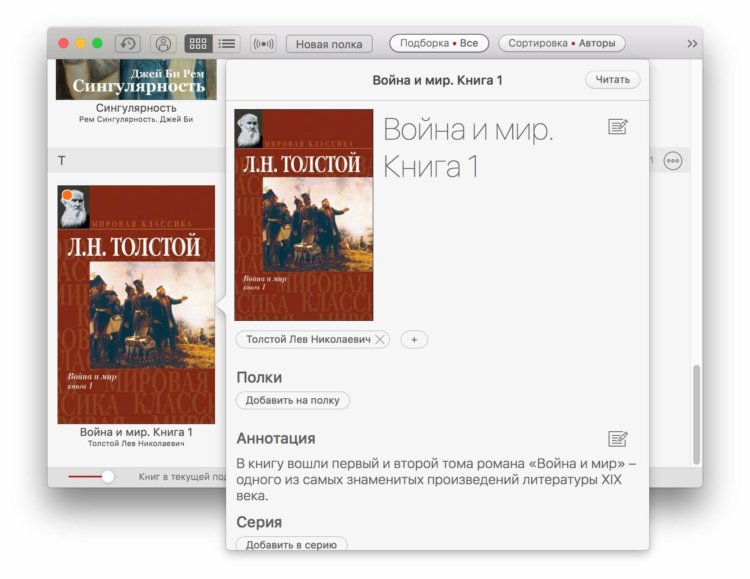The width and height of the screenshot is (750, 579).
Task: Click the large cover in details popover
Action: 304,214
